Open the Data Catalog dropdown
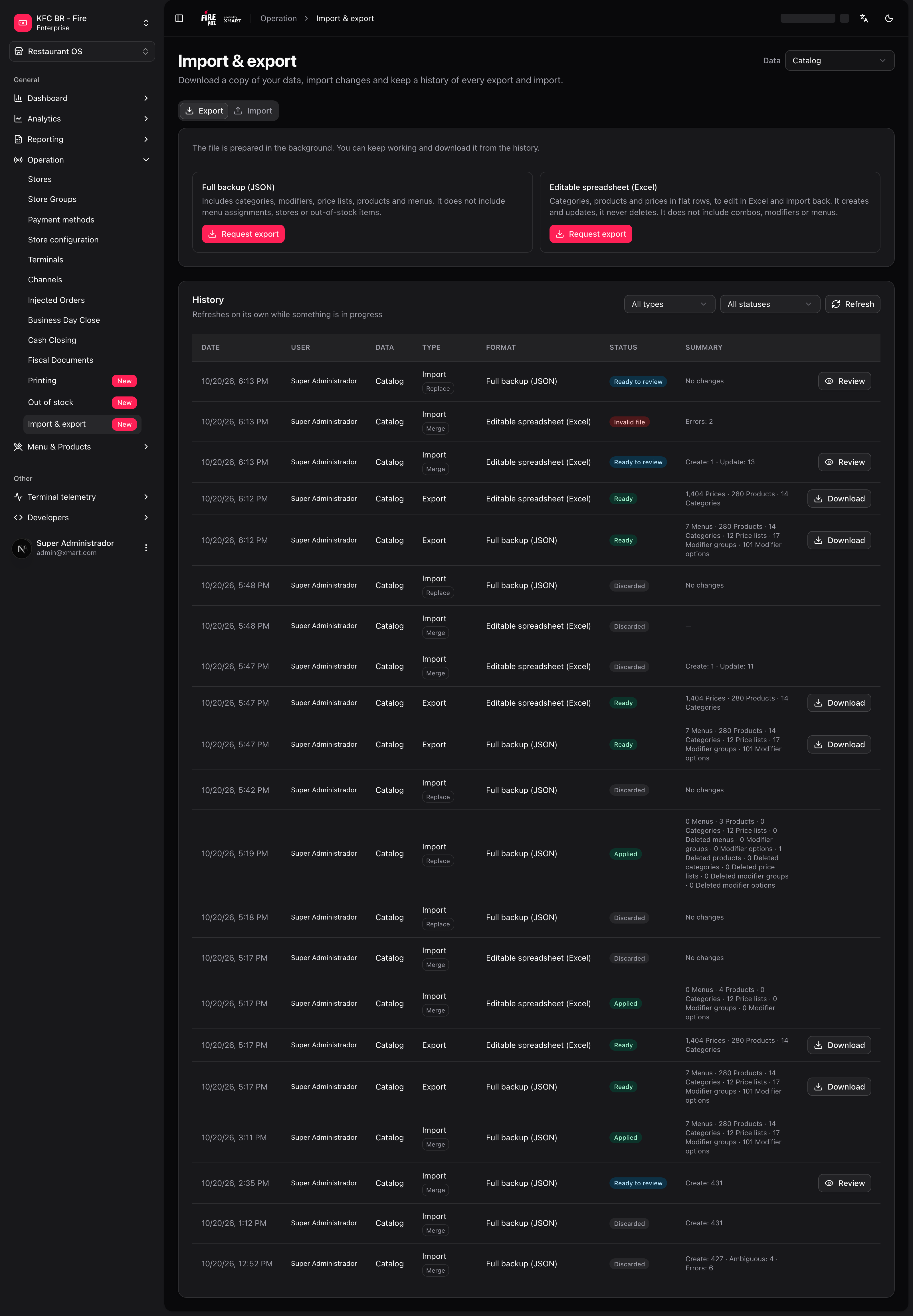The height and width of the screenshot is (1316, 913). click(839, 61)
